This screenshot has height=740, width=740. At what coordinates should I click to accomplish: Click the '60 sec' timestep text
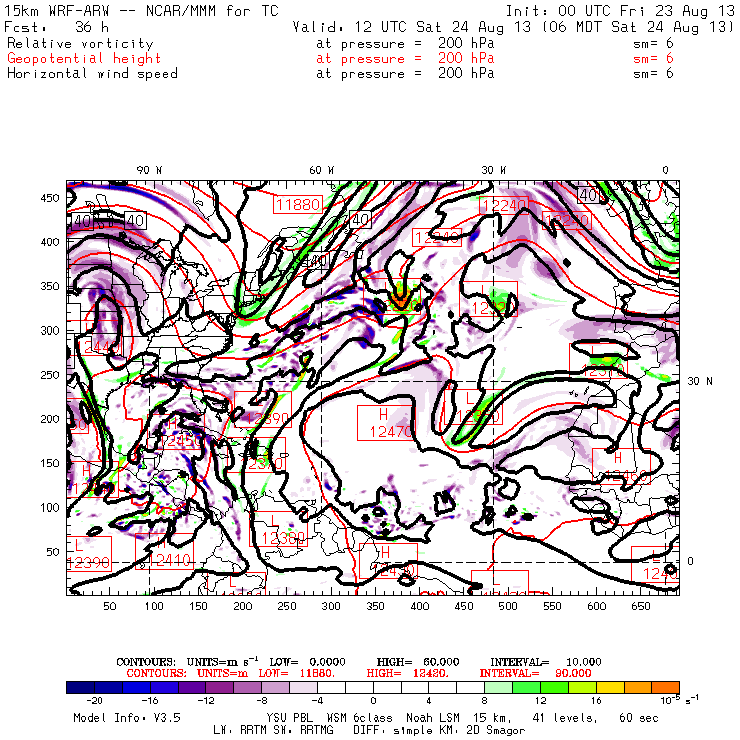639,718
